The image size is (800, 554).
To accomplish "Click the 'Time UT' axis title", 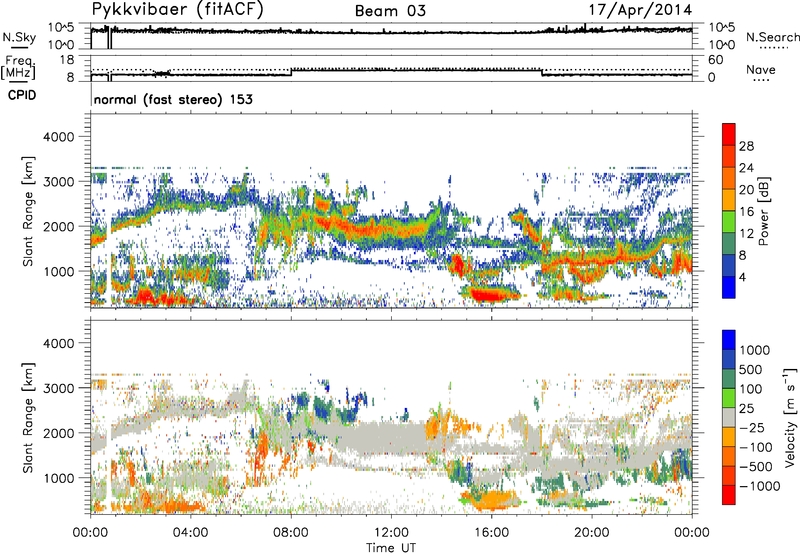I will coord(391,548).
